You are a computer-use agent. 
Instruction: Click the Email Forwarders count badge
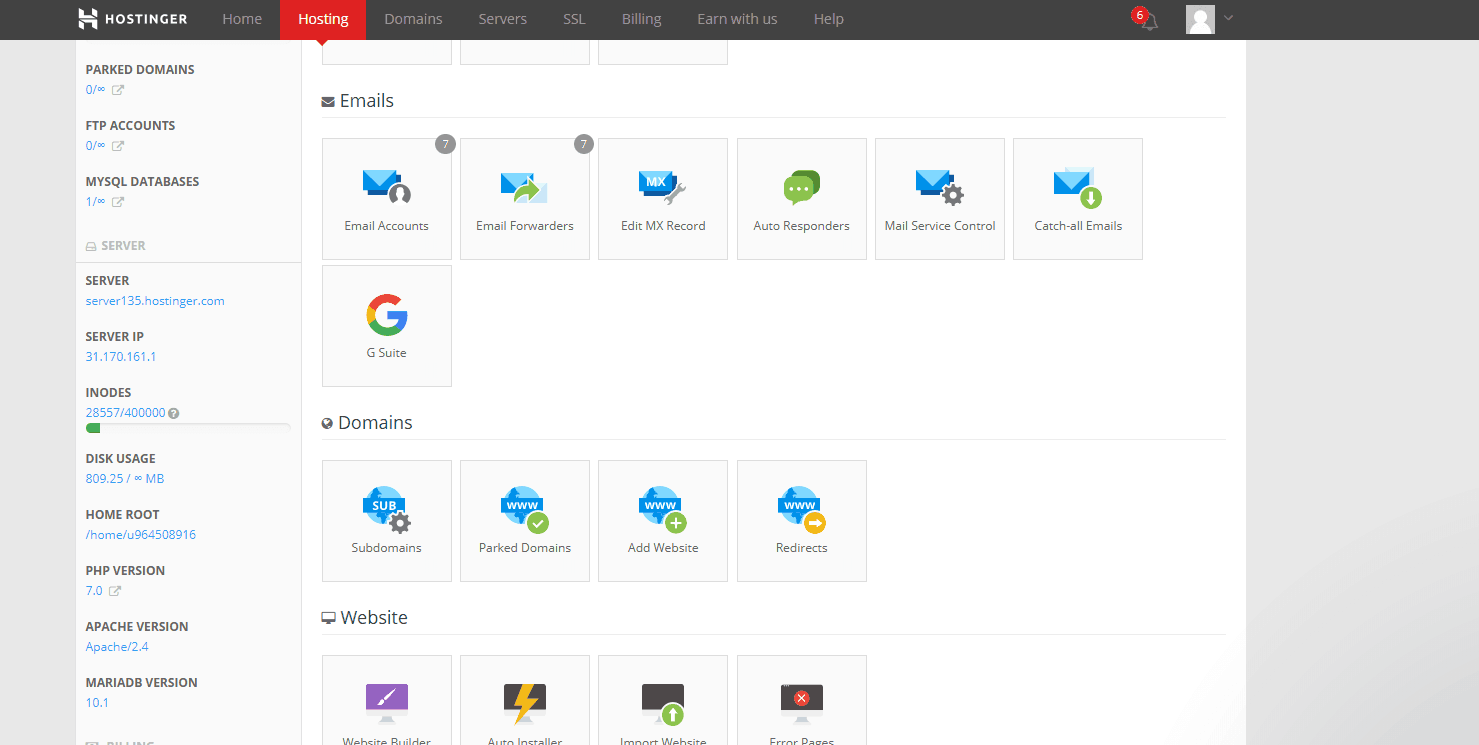[584, 145]
